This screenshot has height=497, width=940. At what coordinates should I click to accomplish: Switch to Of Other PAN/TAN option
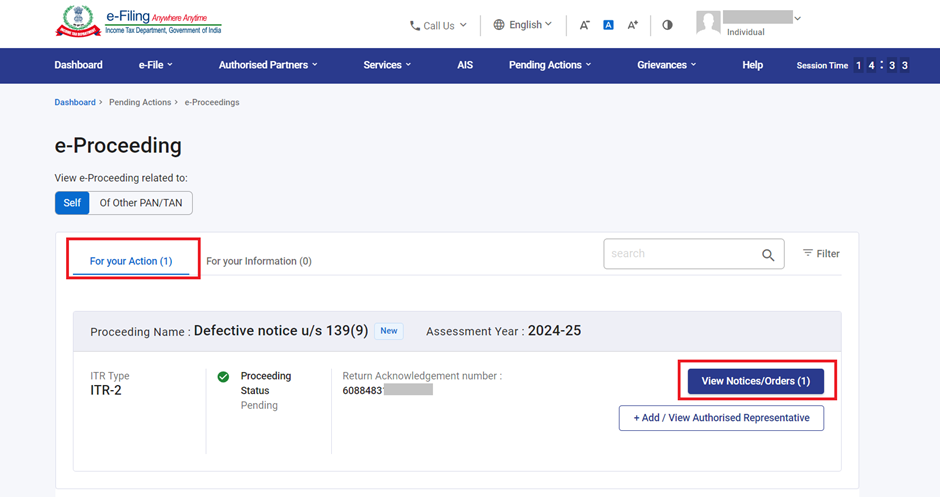point(141,203)
